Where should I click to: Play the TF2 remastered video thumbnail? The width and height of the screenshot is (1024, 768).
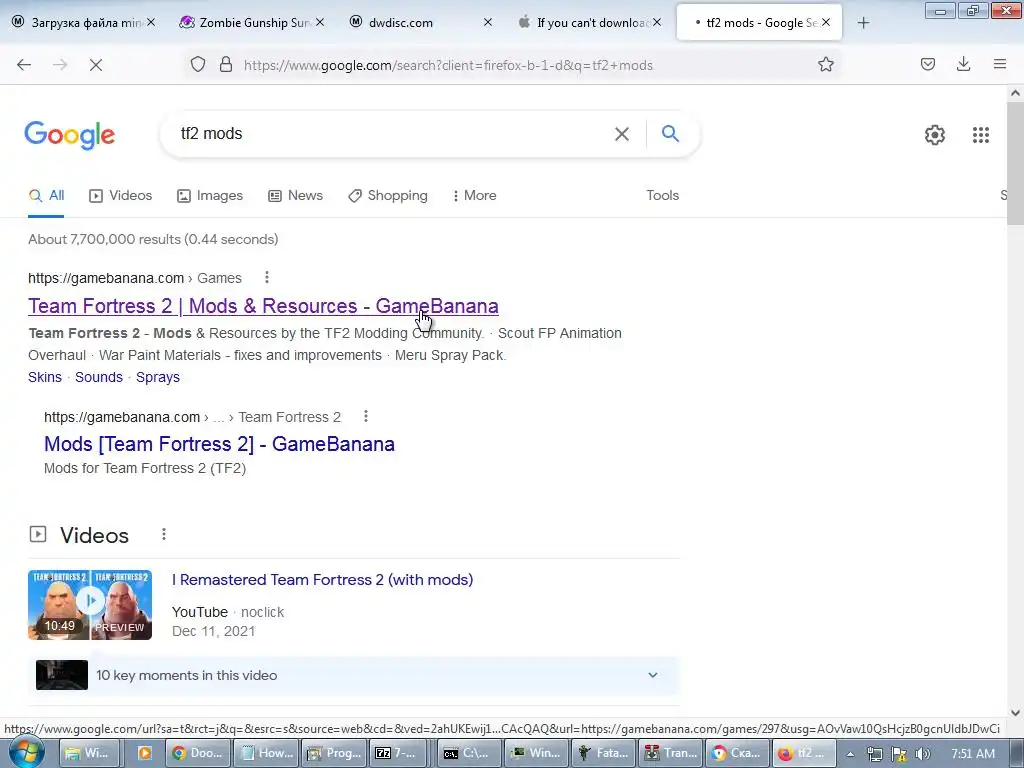tap(90, 605)
